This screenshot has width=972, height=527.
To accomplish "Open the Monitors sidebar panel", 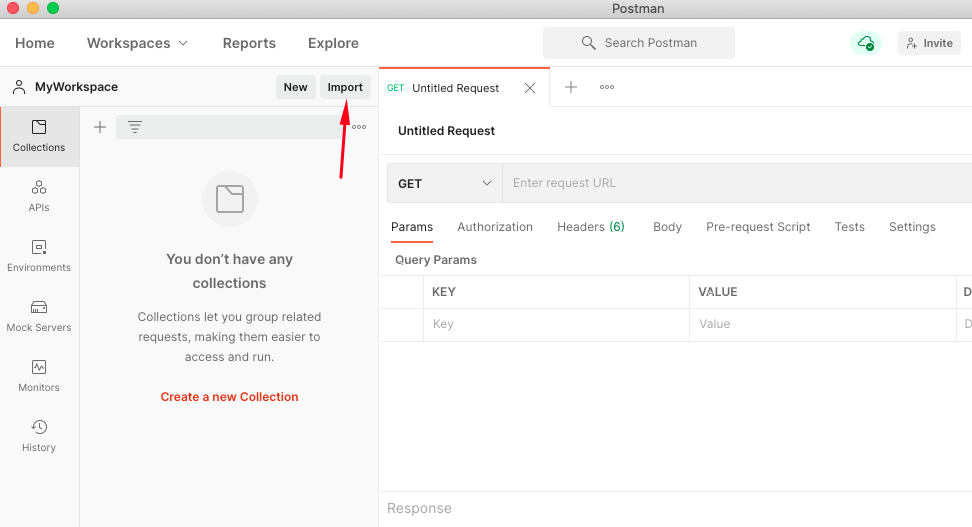I will tap(39, 376).
